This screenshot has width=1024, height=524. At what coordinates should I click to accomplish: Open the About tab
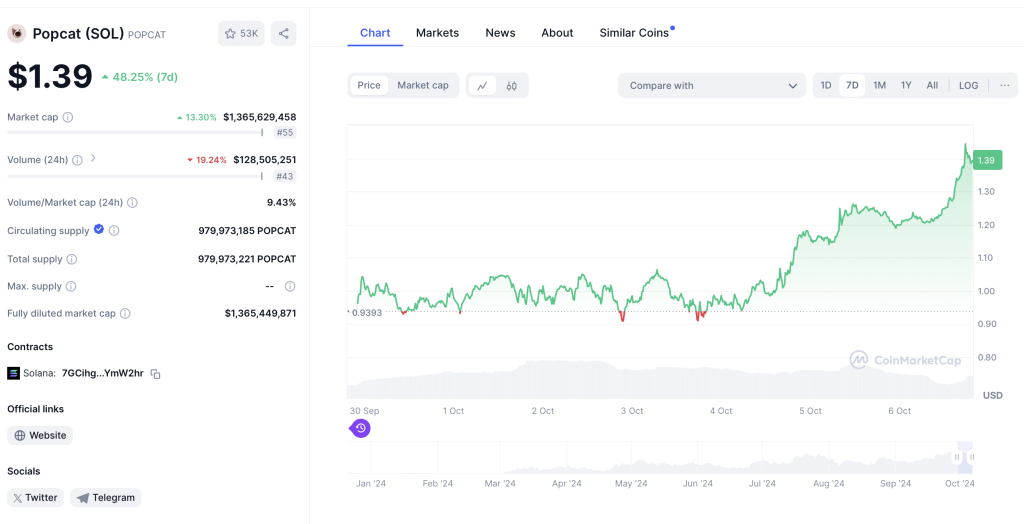pos(557,33)
